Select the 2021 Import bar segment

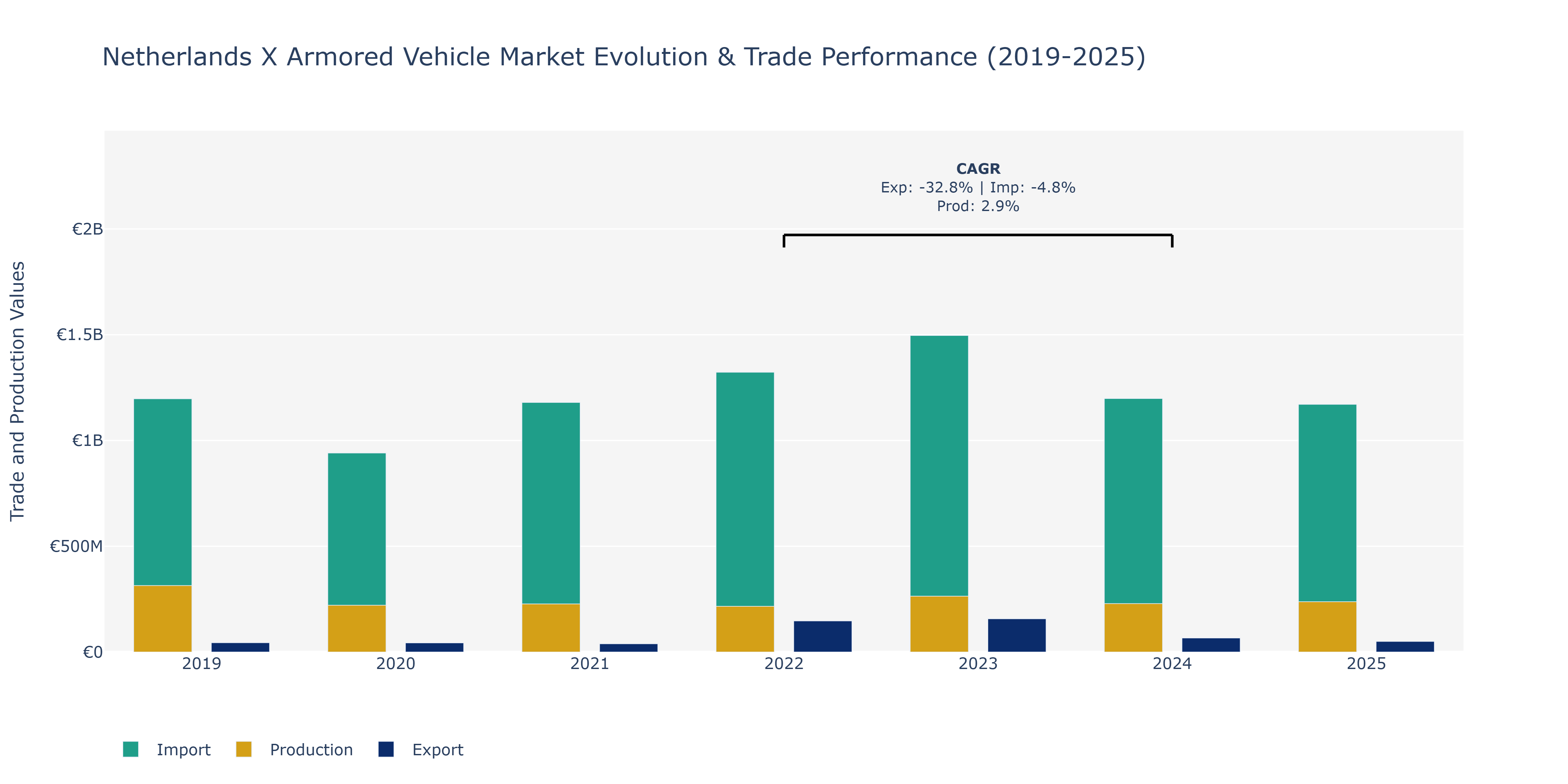coord(551,503)
